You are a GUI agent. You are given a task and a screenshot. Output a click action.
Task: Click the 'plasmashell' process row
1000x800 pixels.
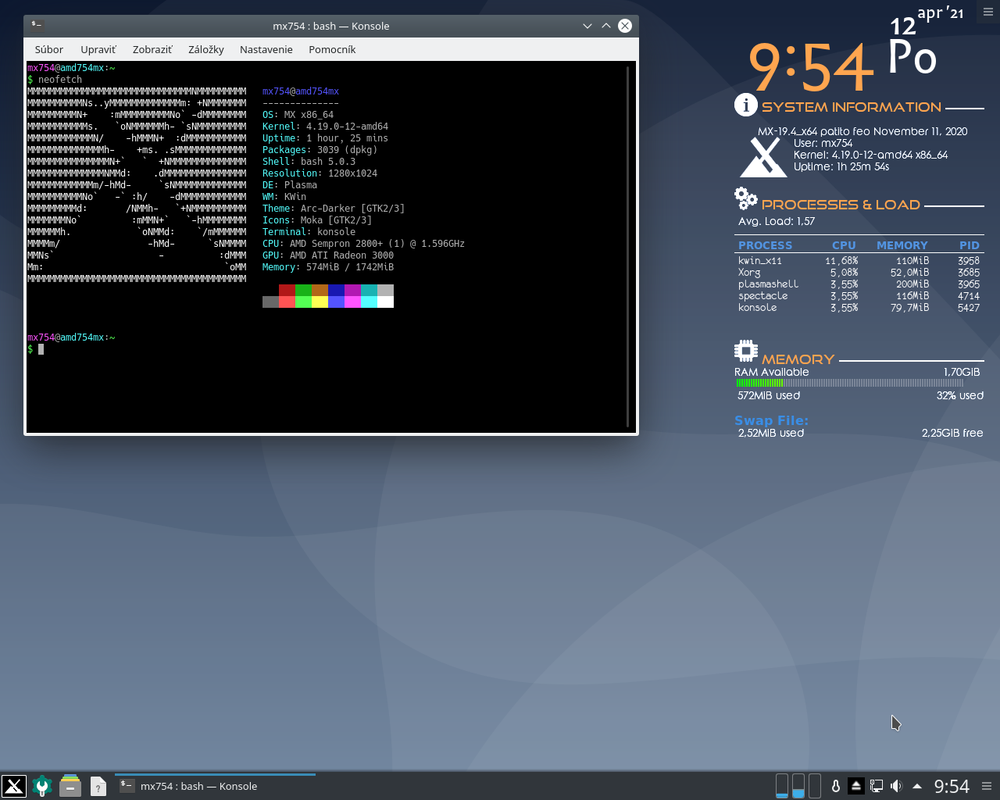(858, 284)
